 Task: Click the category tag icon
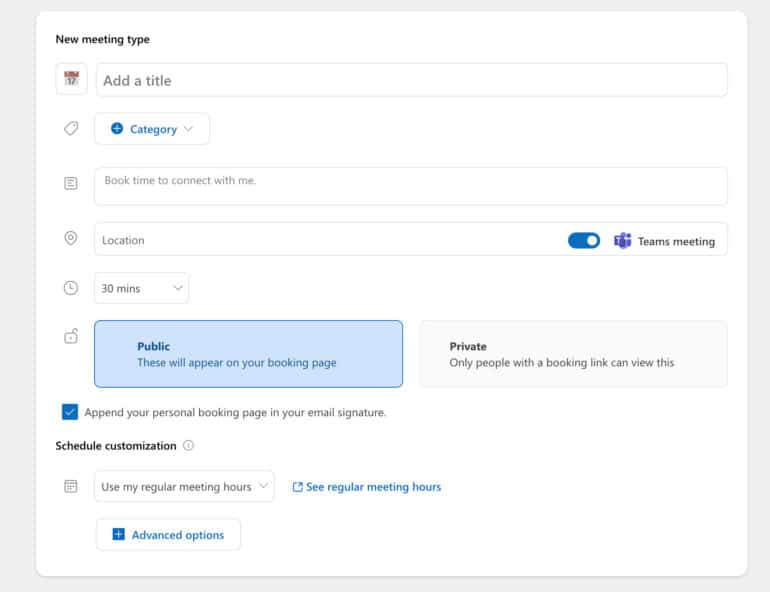tap(71, 129)
